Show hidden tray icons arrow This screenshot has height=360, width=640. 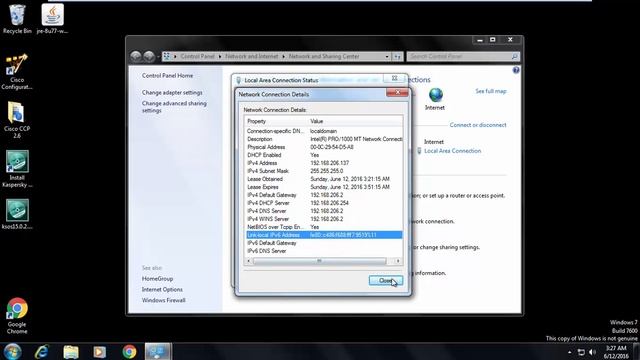click(569, 352)
